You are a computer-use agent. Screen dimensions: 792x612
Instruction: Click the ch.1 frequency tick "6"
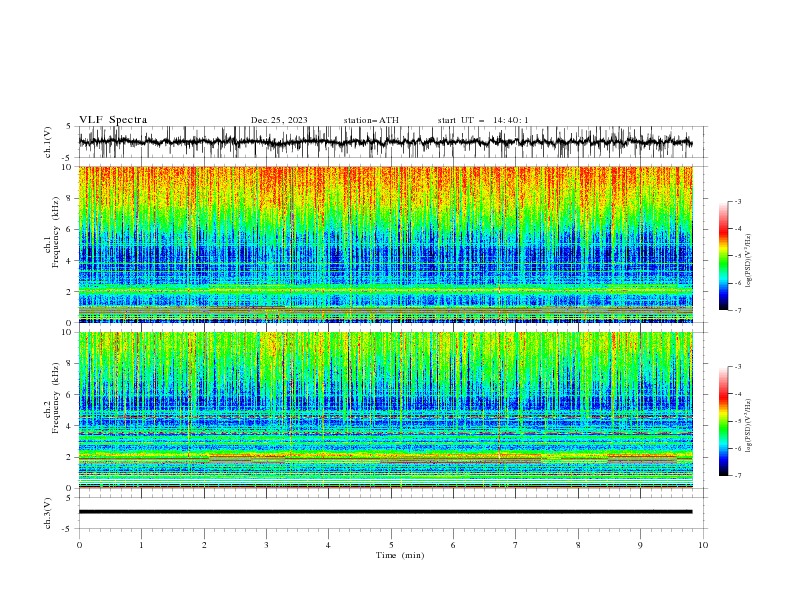pyautogui.click(x=70, y=229)
